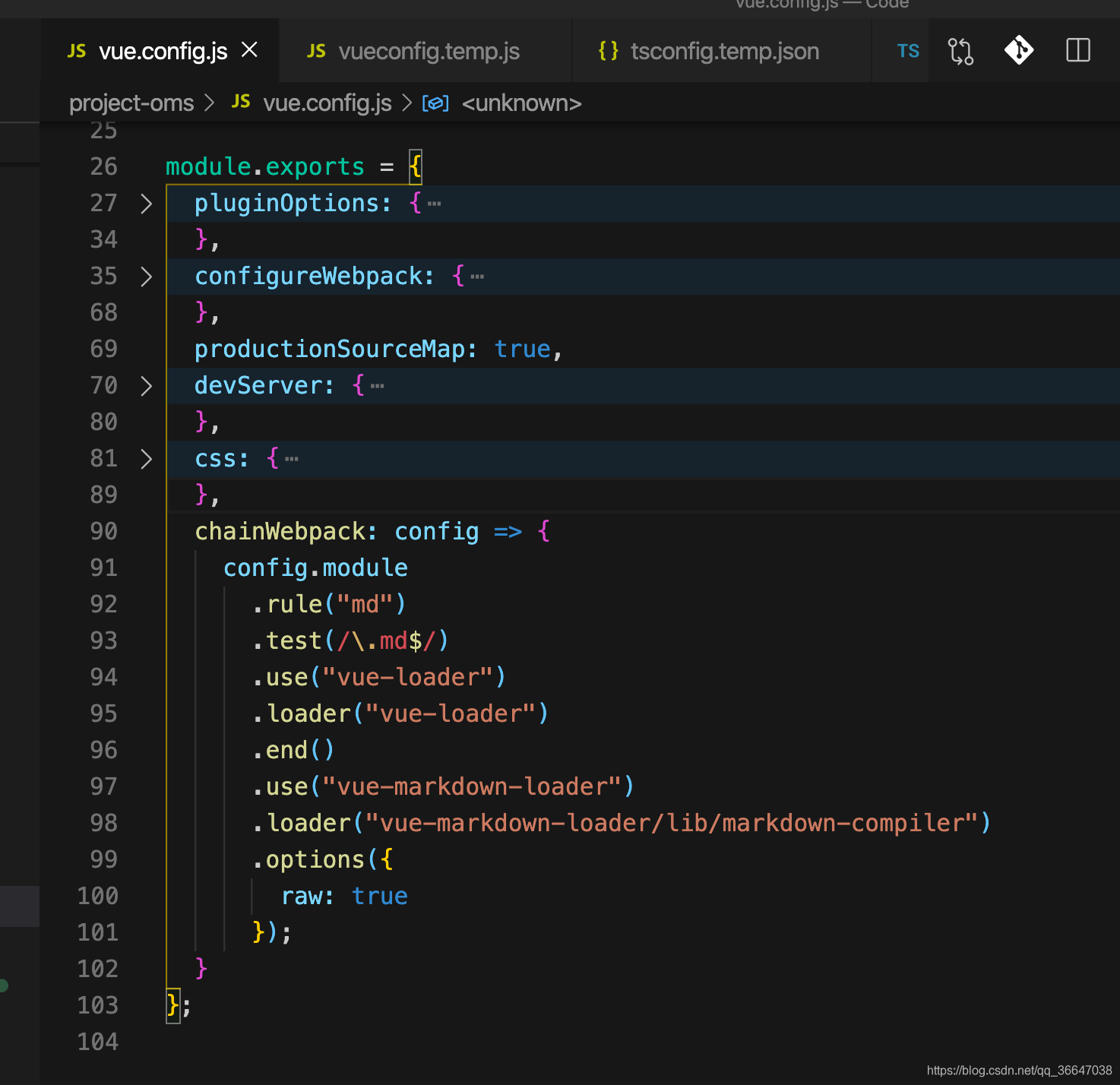Viewport: 1120px width, 1085px height.
Task: Switch to the vueconfig.temp.js tab
Action: tap(426, 51)
